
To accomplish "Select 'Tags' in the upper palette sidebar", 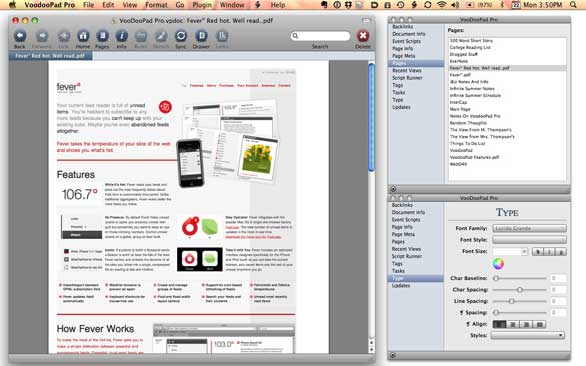I will pos(397,85).
